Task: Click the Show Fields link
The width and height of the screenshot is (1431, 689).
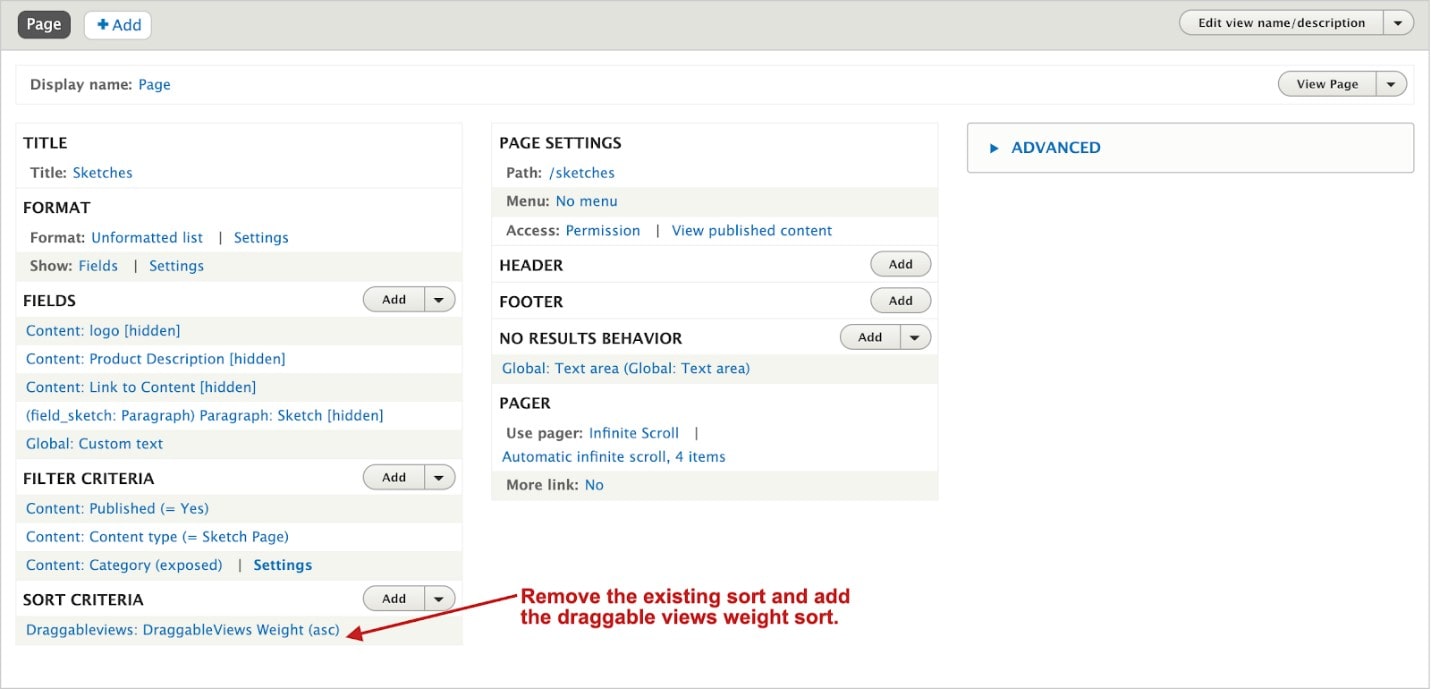Action: pos(98,266)
